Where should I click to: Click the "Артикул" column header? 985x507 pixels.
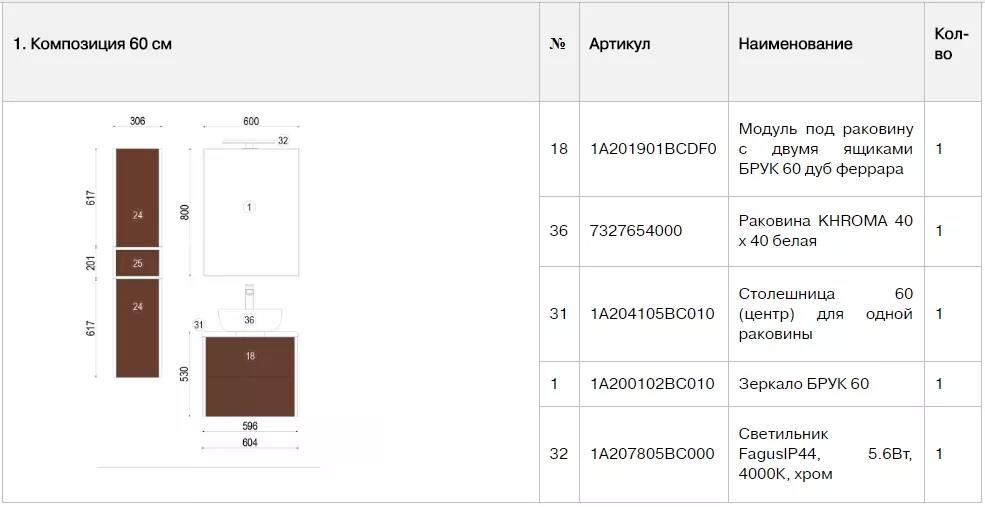(x=620, y=44)
